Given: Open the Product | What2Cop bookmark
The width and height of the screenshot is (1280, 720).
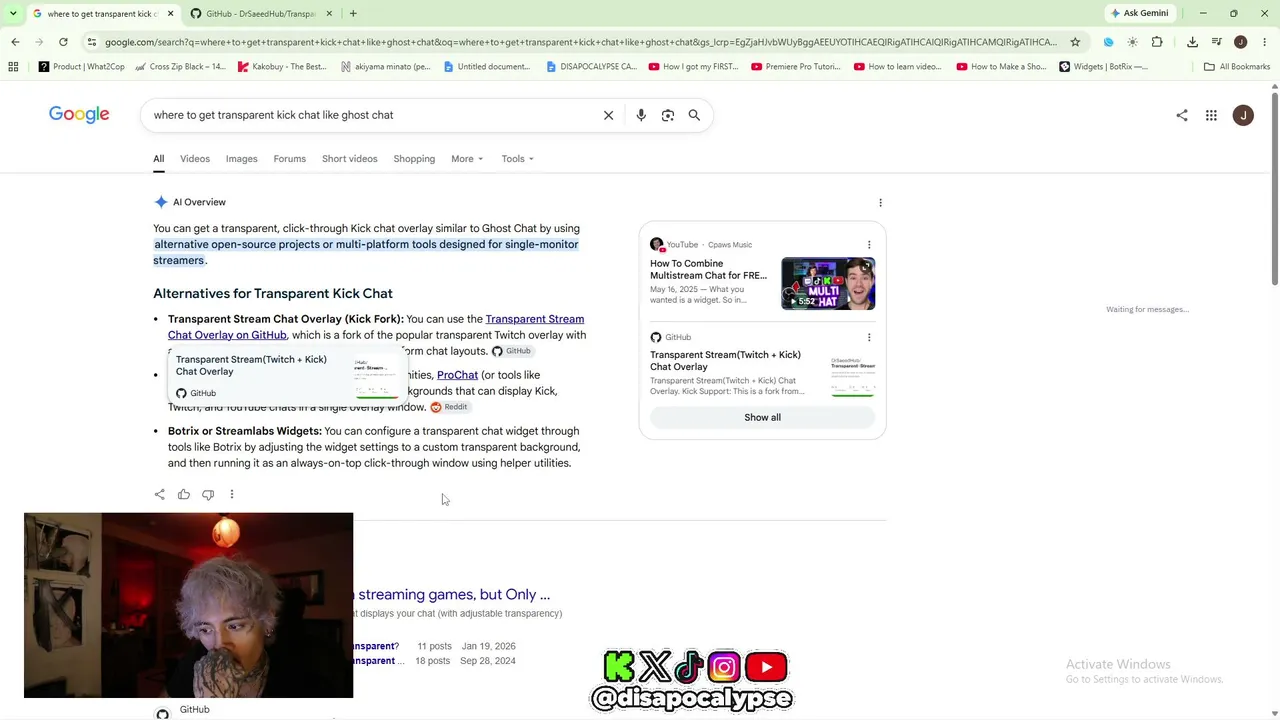Looking at the screenshot, I should (x=82, y=67).
